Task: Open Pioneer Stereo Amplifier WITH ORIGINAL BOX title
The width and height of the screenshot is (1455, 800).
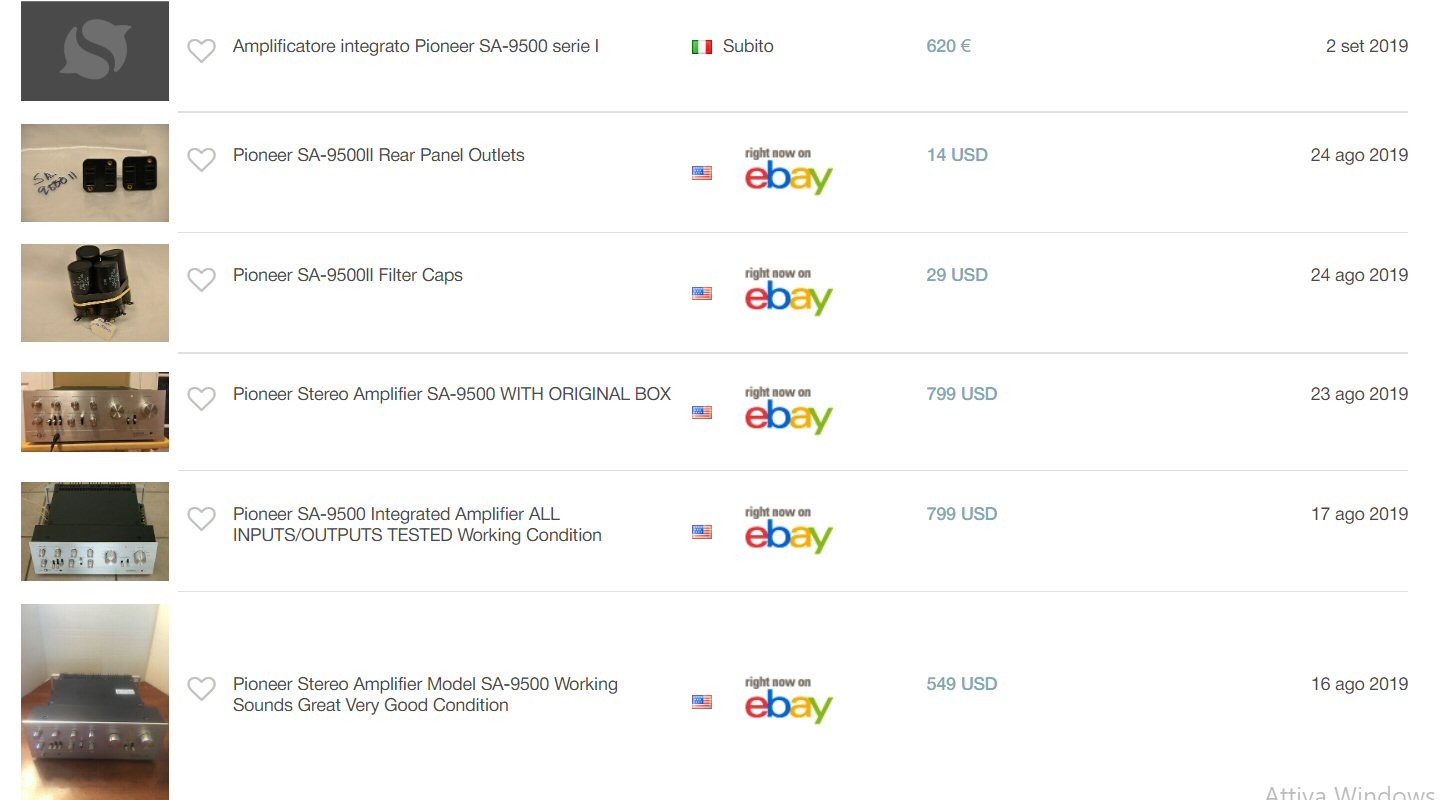Action: click(x=451, y=394)
